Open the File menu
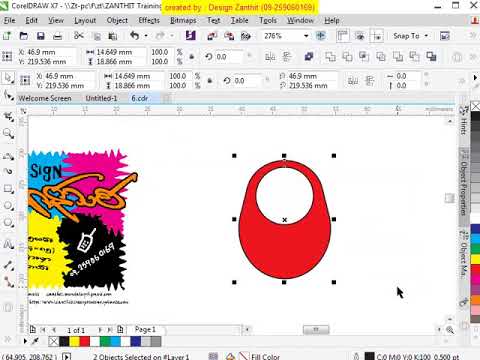This screenshot has height=360, width=480. pos(9,20)
